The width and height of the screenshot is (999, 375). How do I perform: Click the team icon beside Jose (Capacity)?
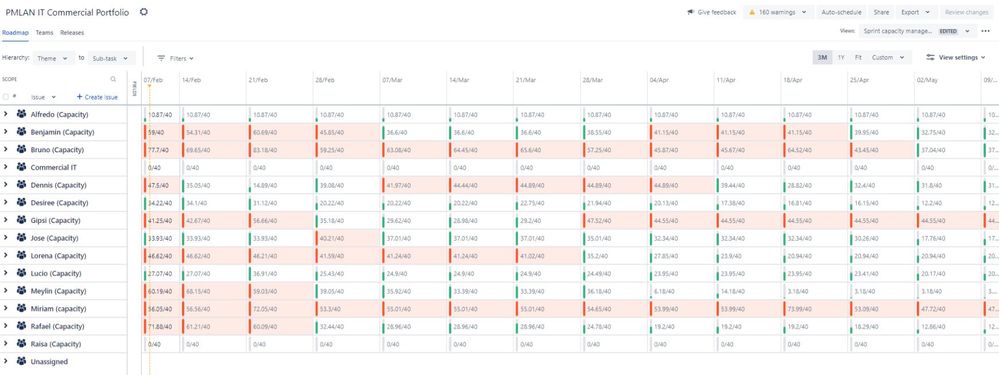click(21, 237)
